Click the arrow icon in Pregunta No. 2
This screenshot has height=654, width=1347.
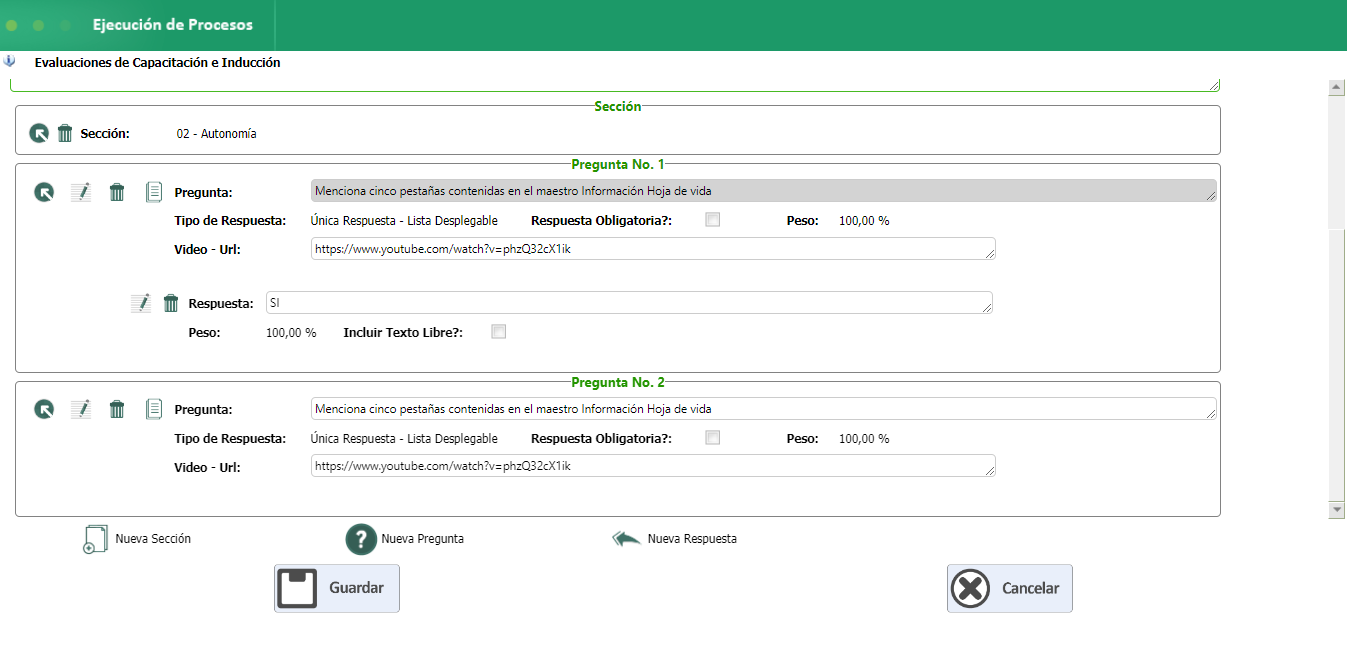coord(44,409)
